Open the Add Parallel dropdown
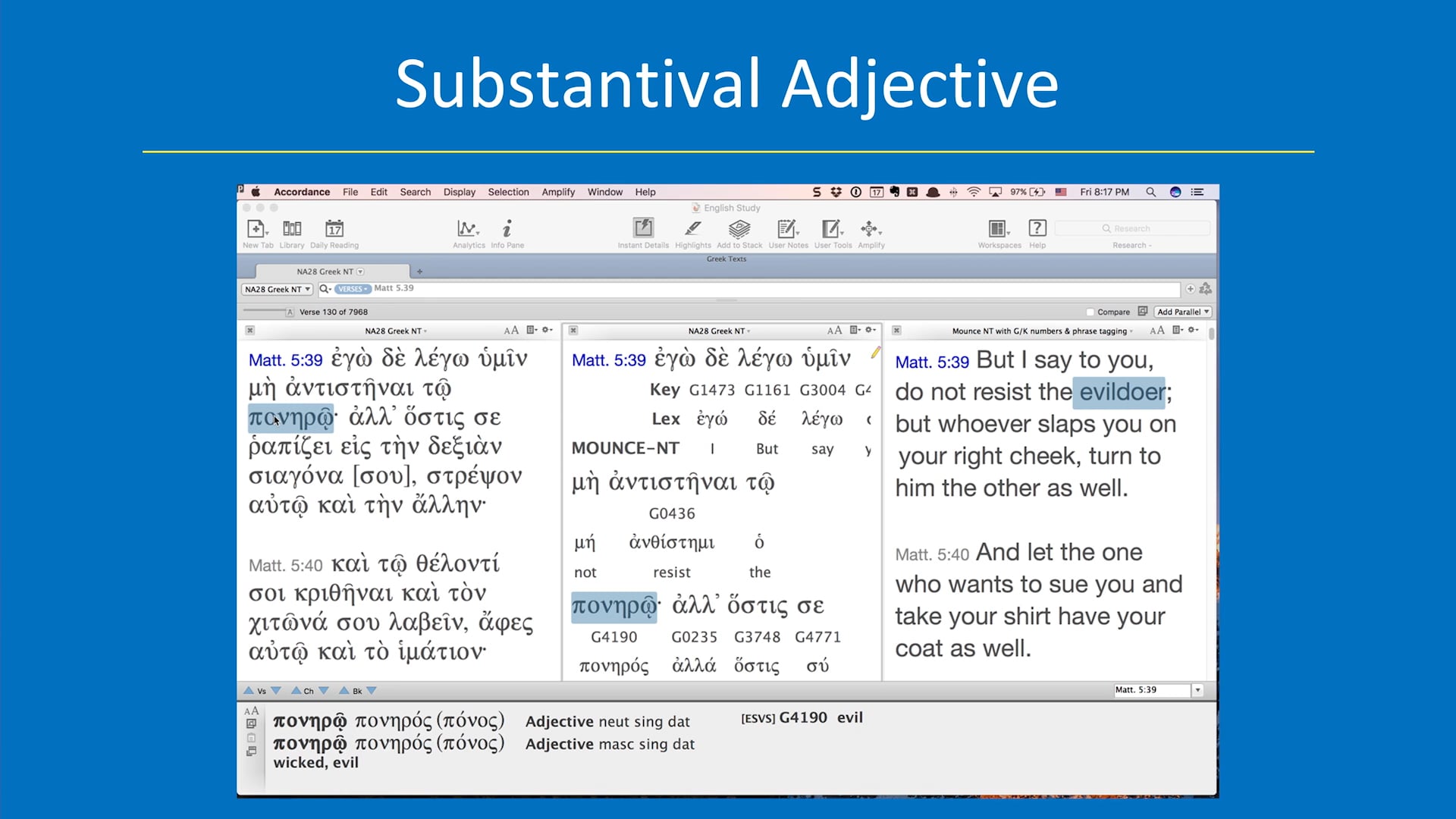Image resolution: width=1456 pixels, height=819 pixels. pyautogui.click(x=1182, y=311)
